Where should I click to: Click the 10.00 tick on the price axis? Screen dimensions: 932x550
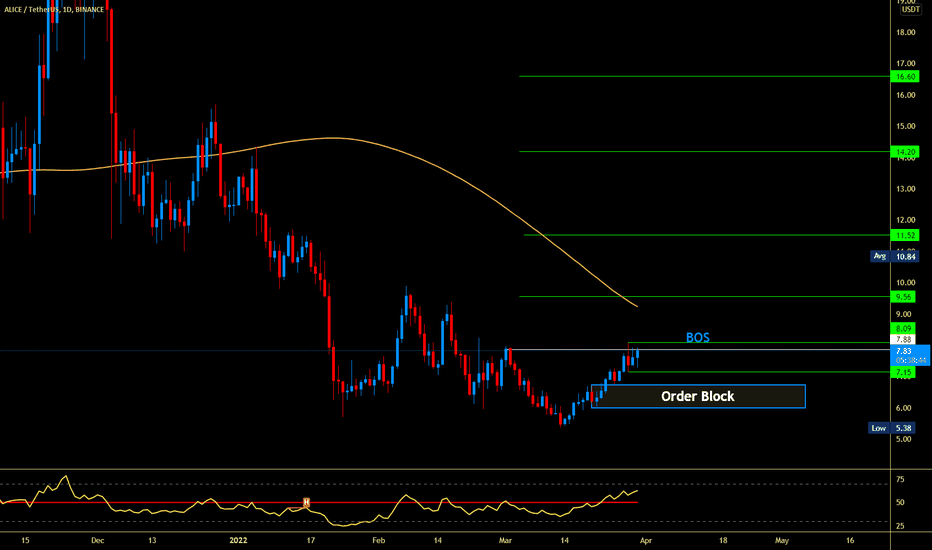click(x=906, y=283)
